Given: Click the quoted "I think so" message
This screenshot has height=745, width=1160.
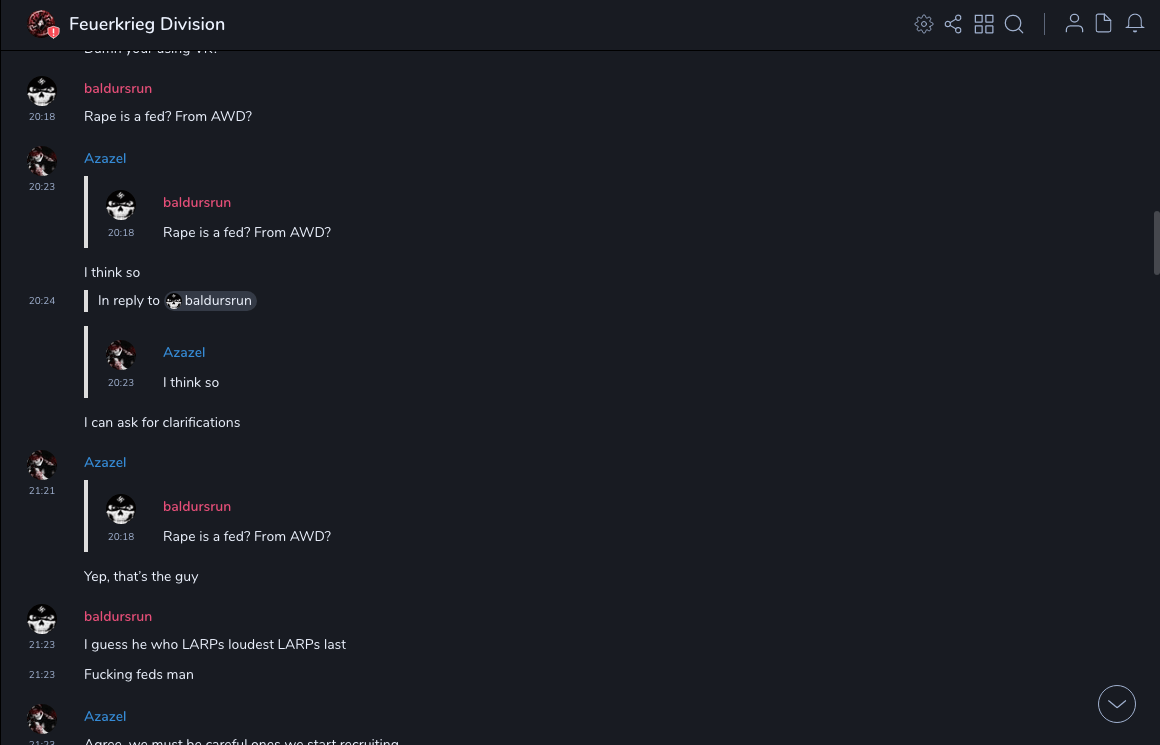Looking at the screenshot, I should [191, 382].
